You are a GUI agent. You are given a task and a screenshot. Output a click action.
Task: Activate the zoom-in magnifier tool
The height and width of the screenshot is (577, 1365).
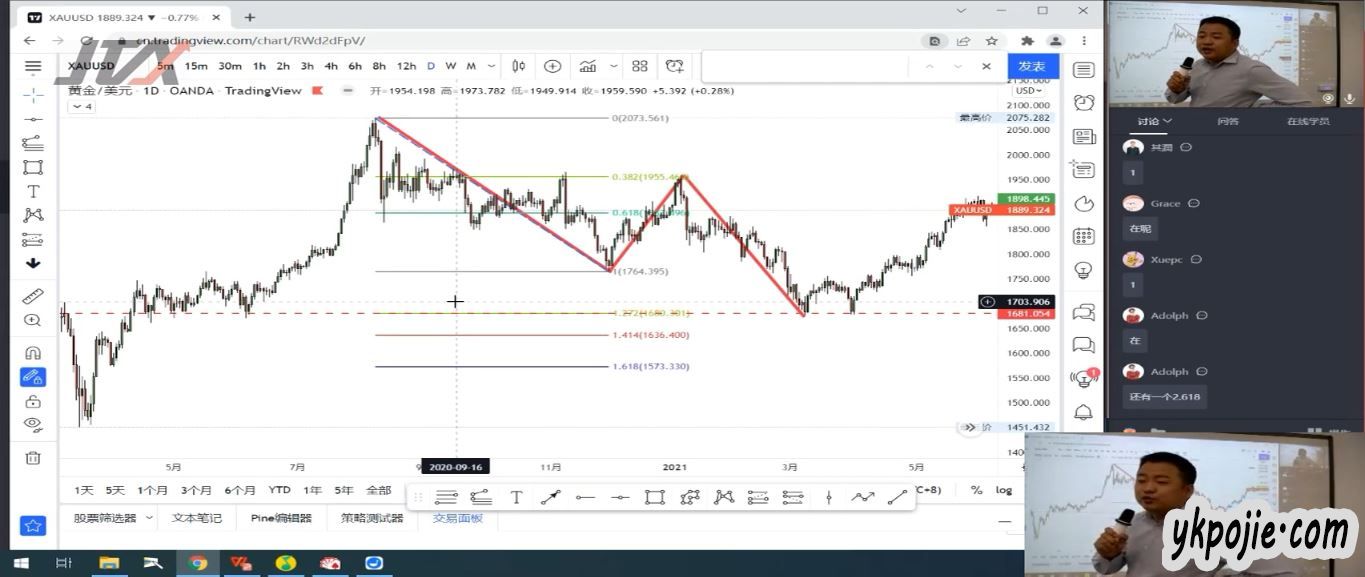33,321
